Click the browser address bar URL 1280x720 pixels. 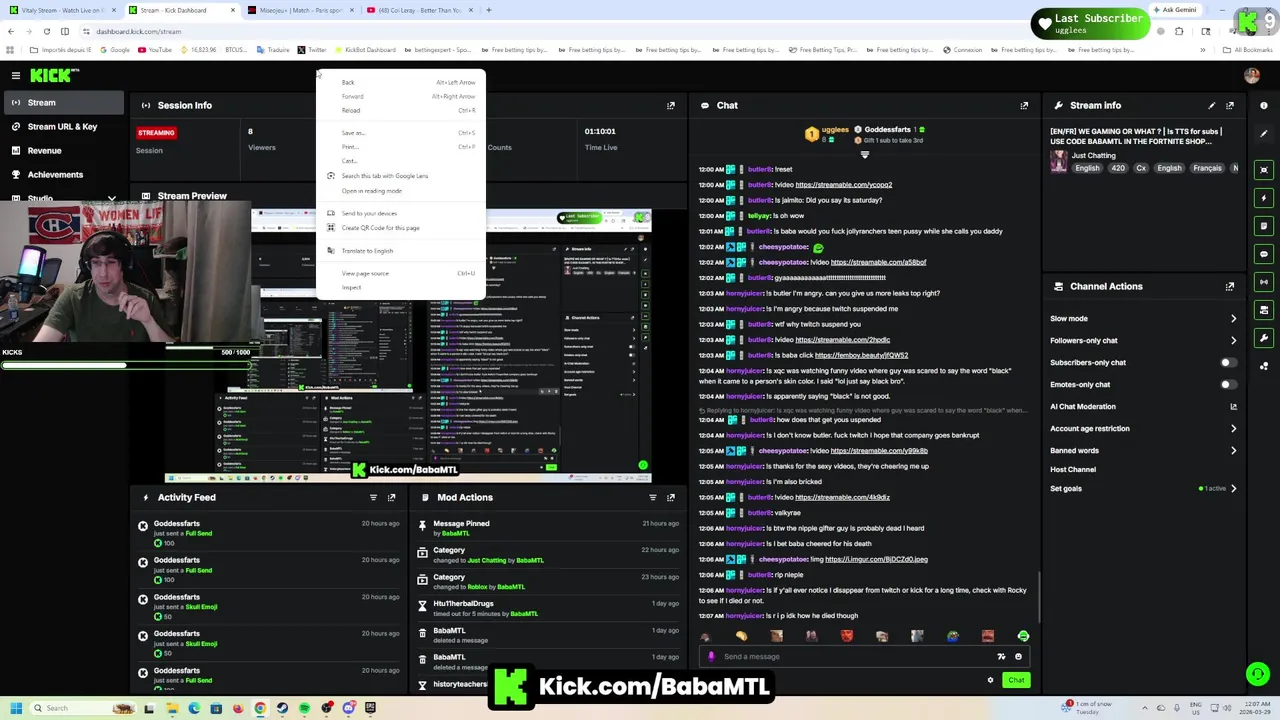click(x=139, y=31)
